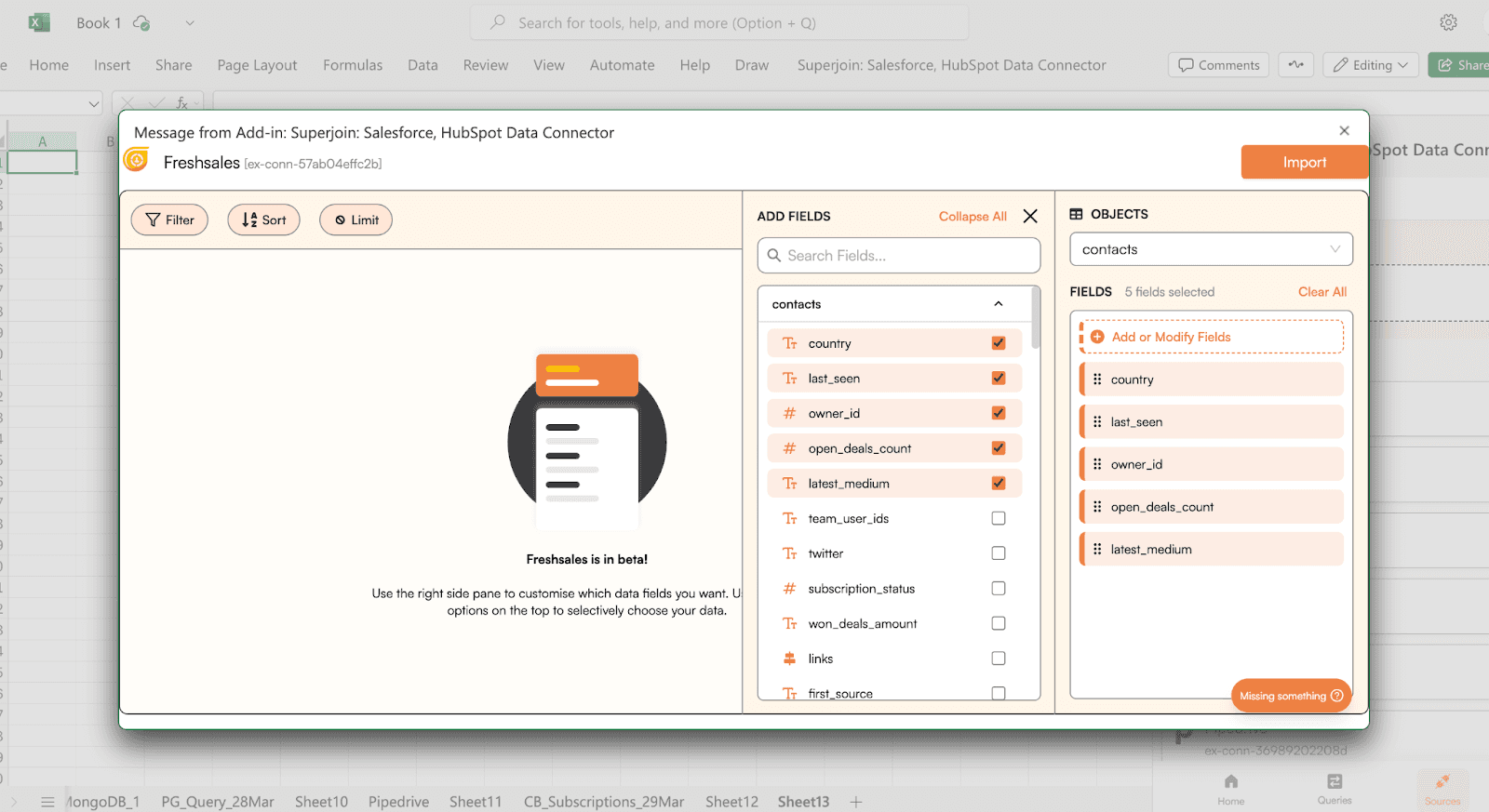Click drag handle of selected last_seen field
The image size is (1489, 812).
[1097, 421]
